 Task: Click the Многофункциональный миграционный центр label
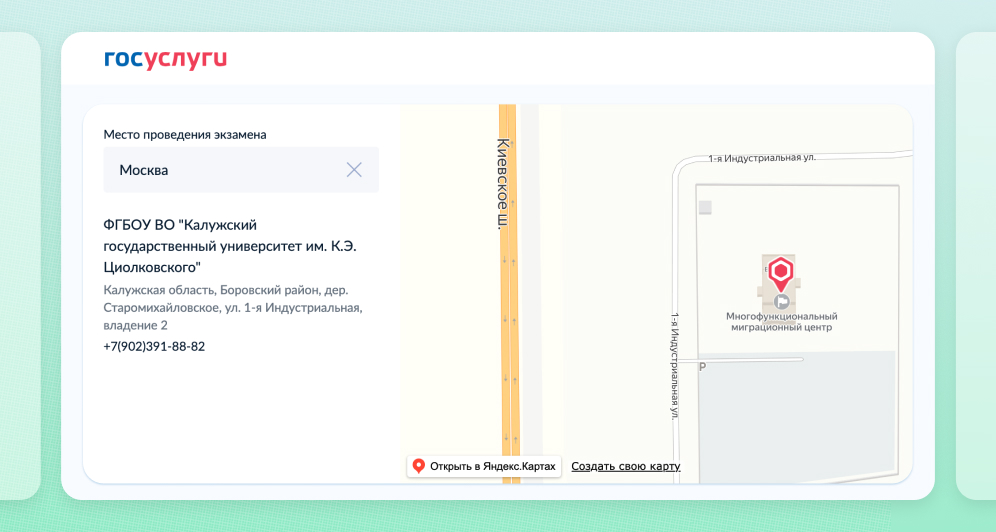[x=780, y=321]
